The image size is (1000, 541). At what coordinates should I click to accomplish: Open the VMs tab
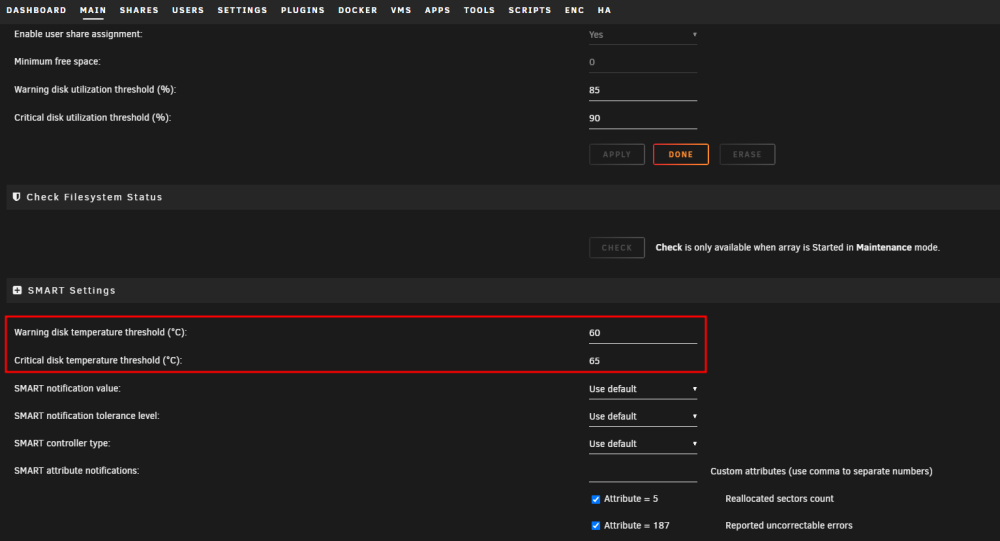(x=401, y=10)
